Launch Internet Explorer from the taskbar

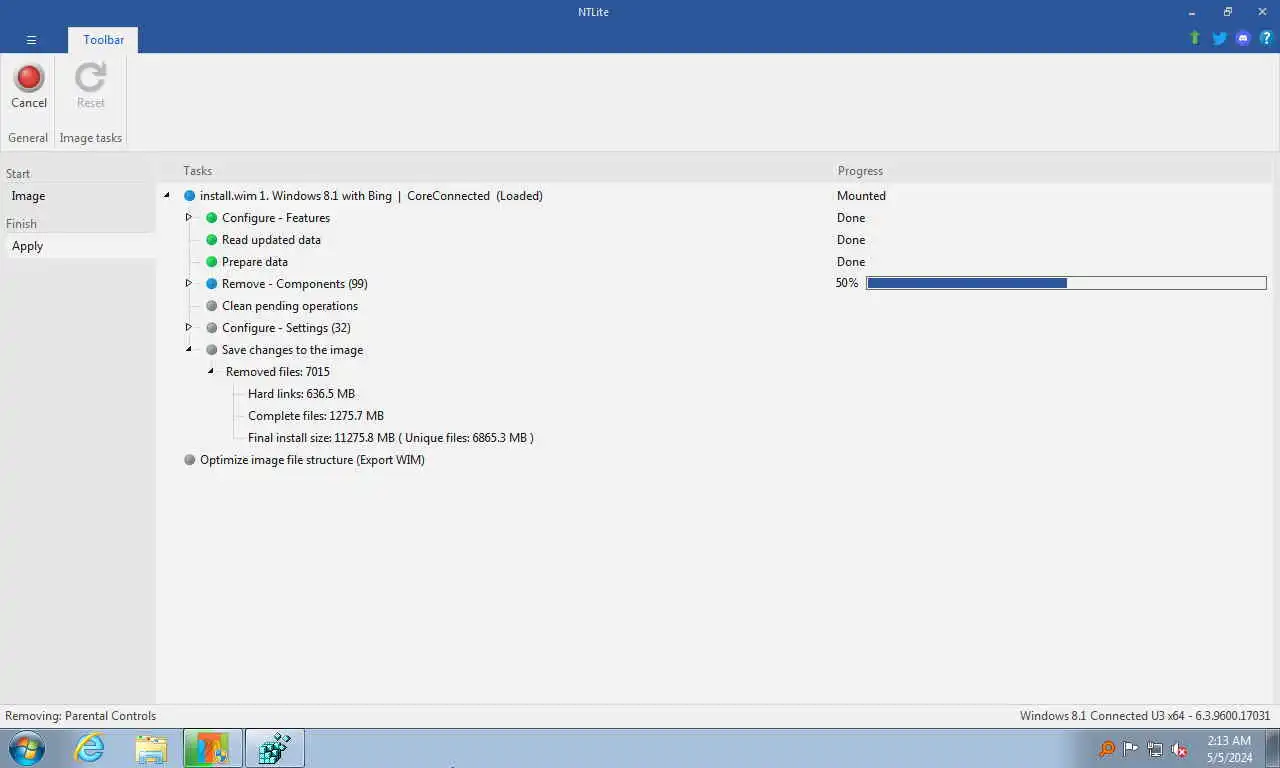pos(90,748)
